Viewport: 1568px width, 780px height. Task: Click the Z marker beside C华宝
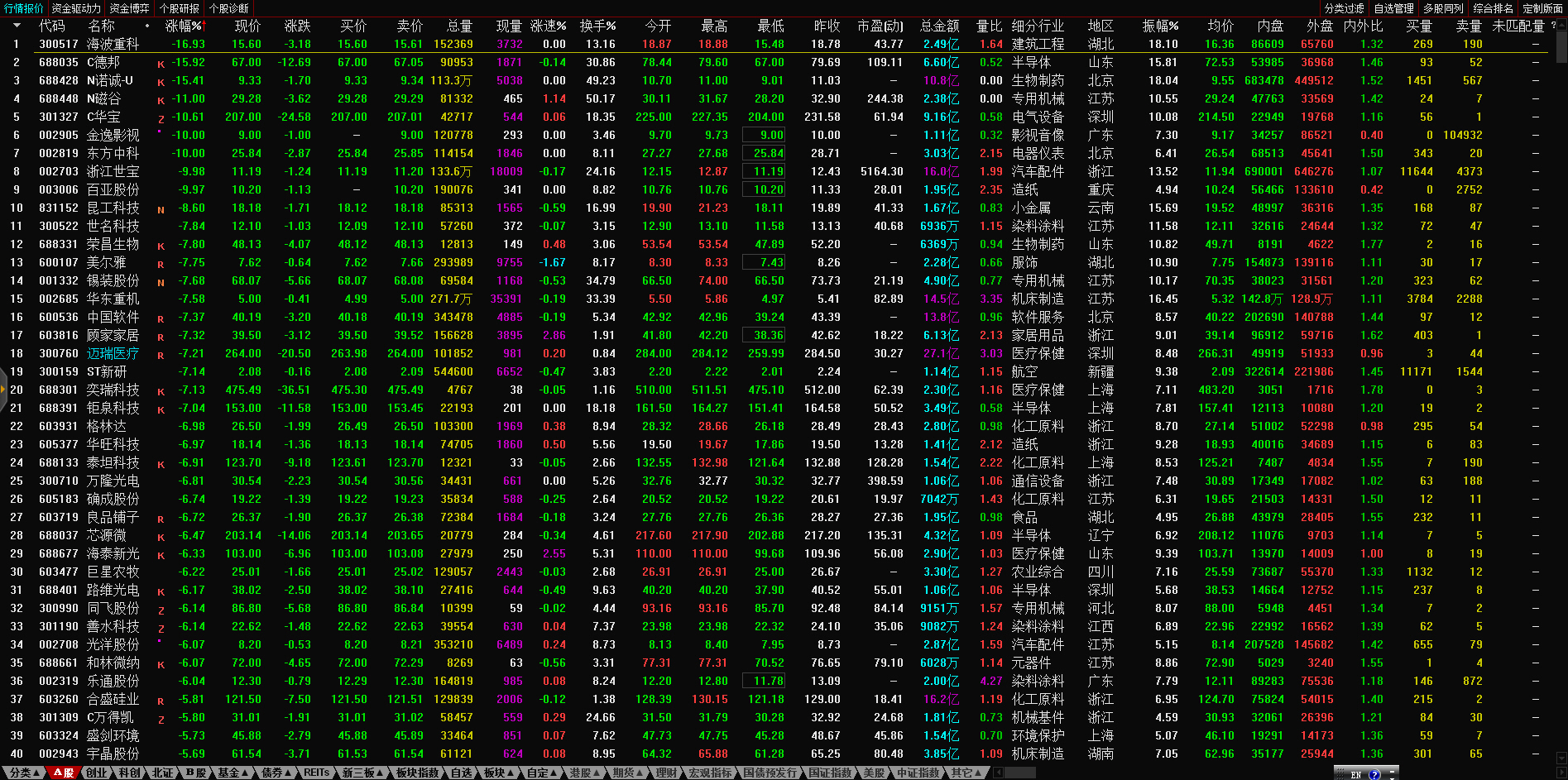pyautogui.click(x=161, y=118)
